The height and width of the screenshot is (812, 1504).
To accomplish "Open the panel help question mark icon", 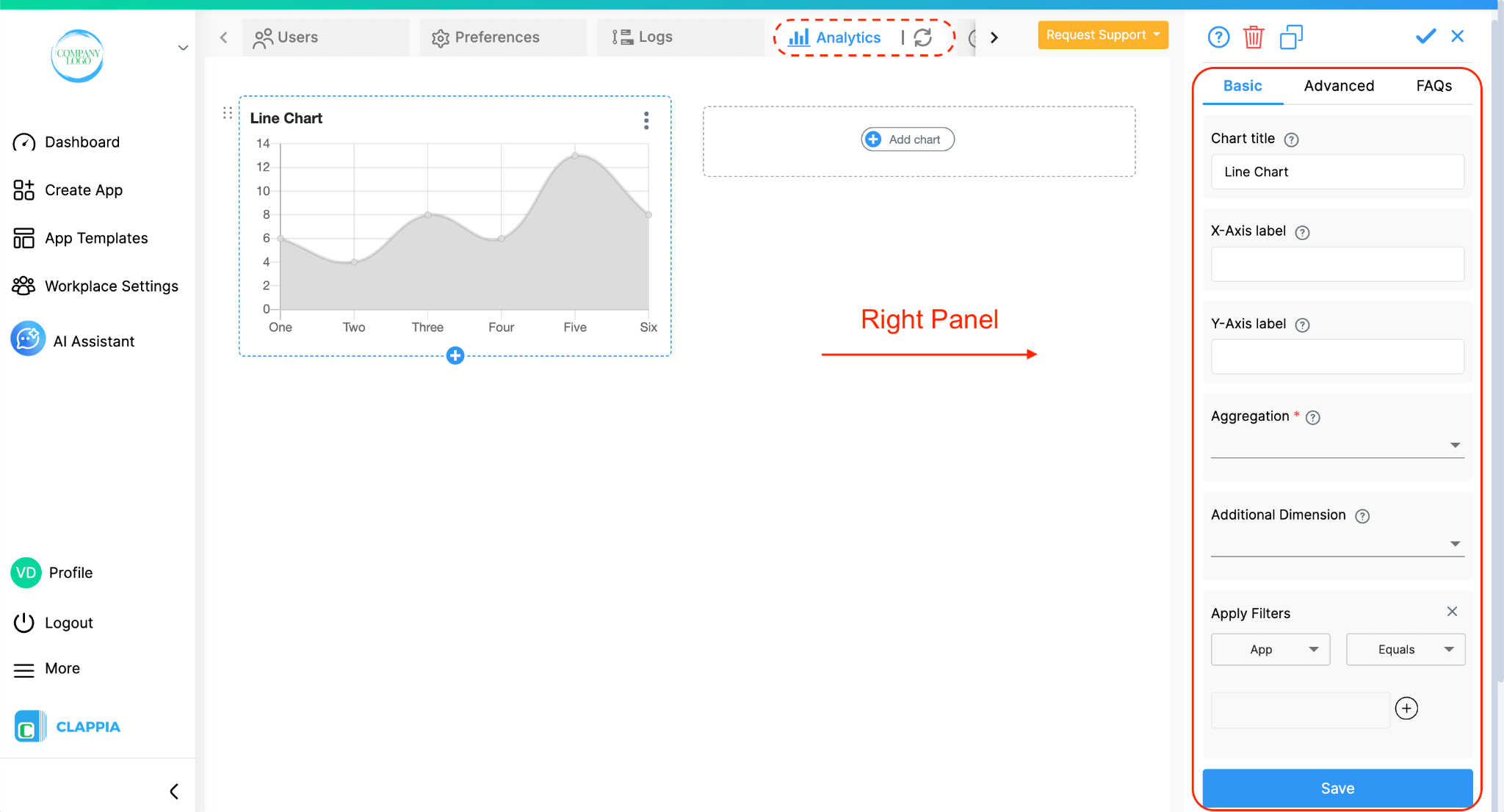I will (1218, 37).
